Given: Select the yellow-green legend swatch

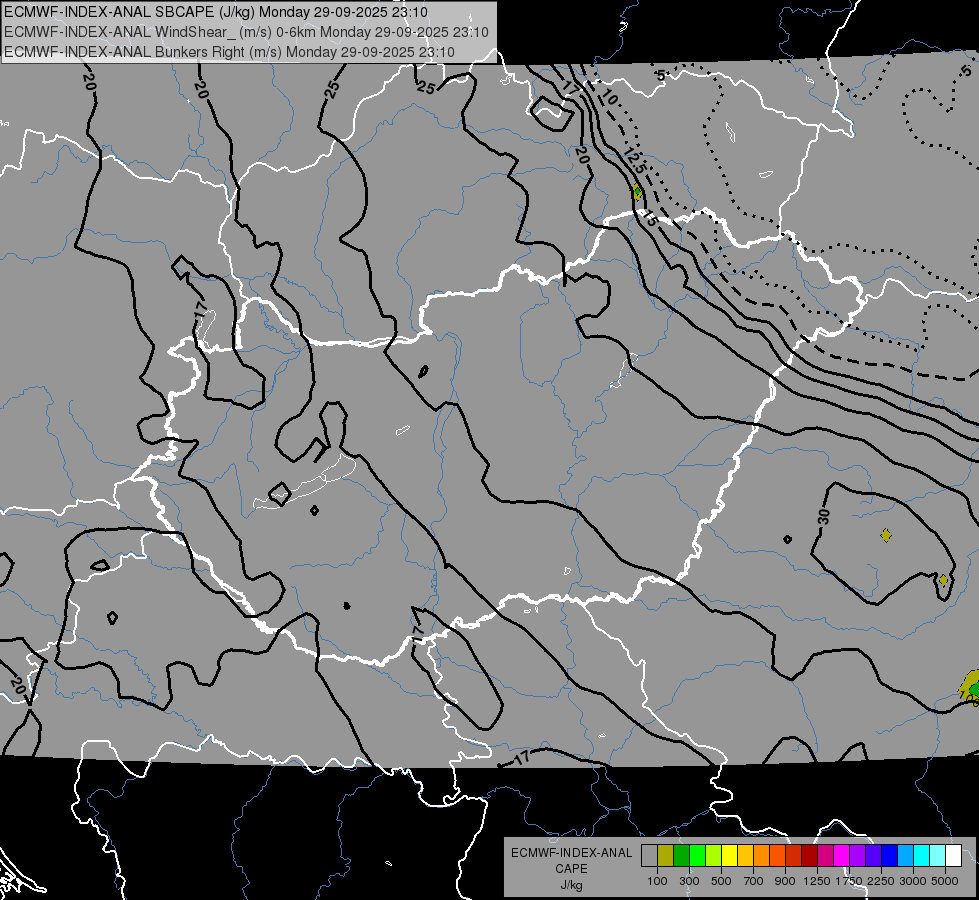Looking at the screenshot, I should tap(713, 856).
